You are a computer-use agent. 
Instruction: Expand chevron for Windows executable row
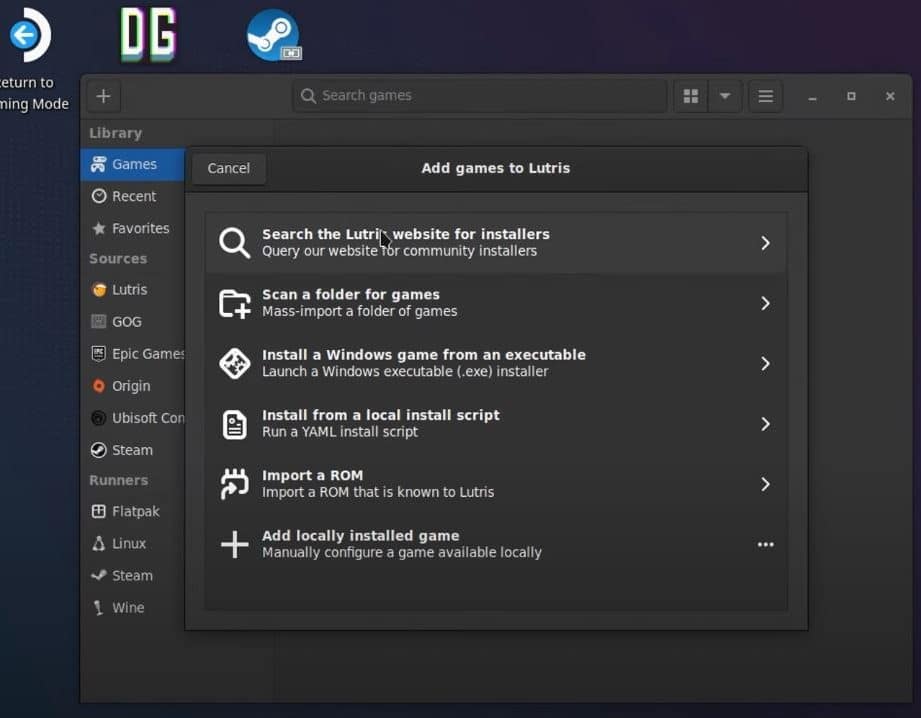click(x=765, y=364)
